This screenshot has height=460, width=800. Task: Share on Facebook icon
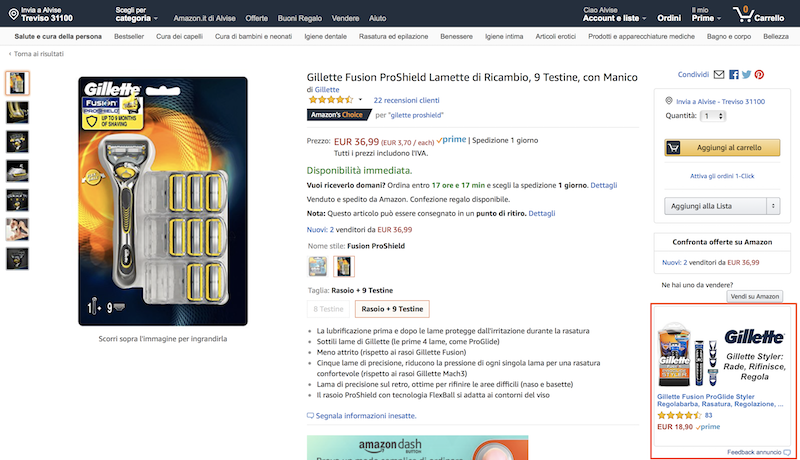click(733, 74)
